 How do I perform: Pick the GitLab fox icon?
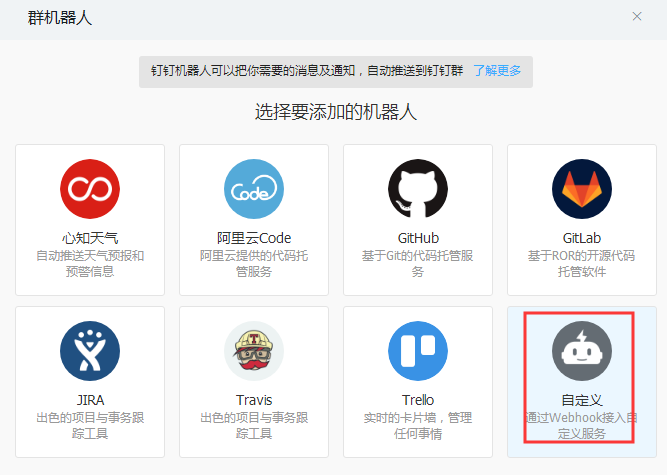[x=582, y=189]
